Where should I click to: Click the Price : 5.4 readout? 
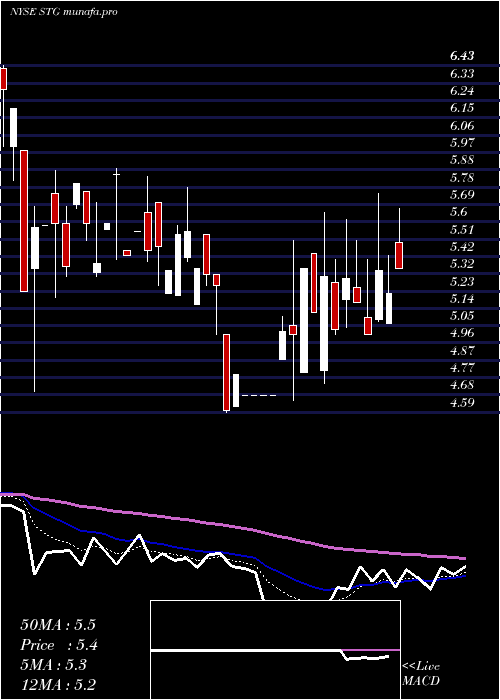(59, 645)
